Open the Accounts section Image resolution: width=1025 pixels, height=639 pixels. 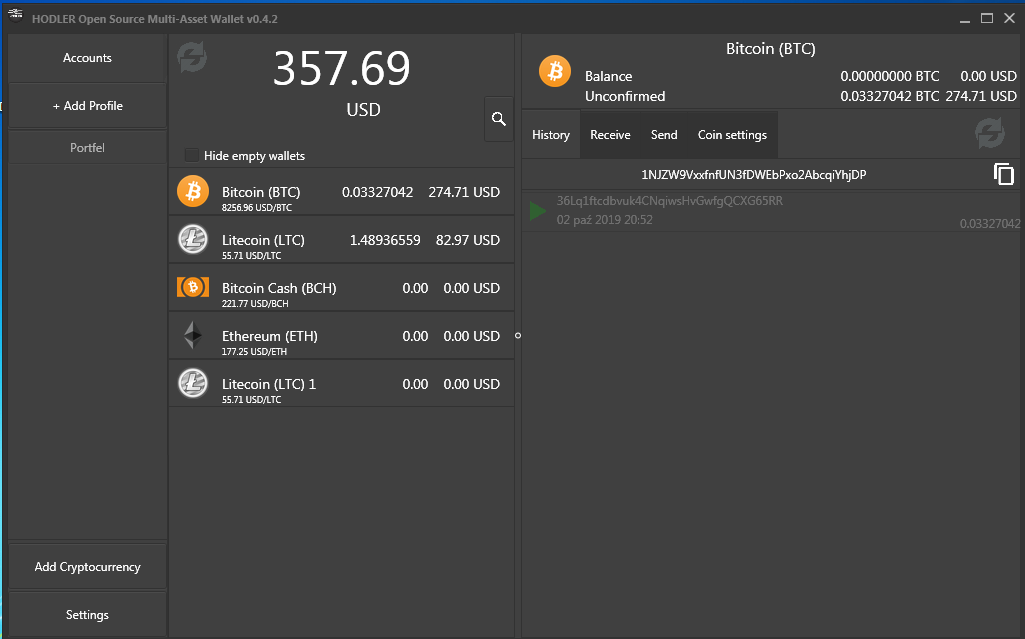pyautogui.click(x=88, y=58)
